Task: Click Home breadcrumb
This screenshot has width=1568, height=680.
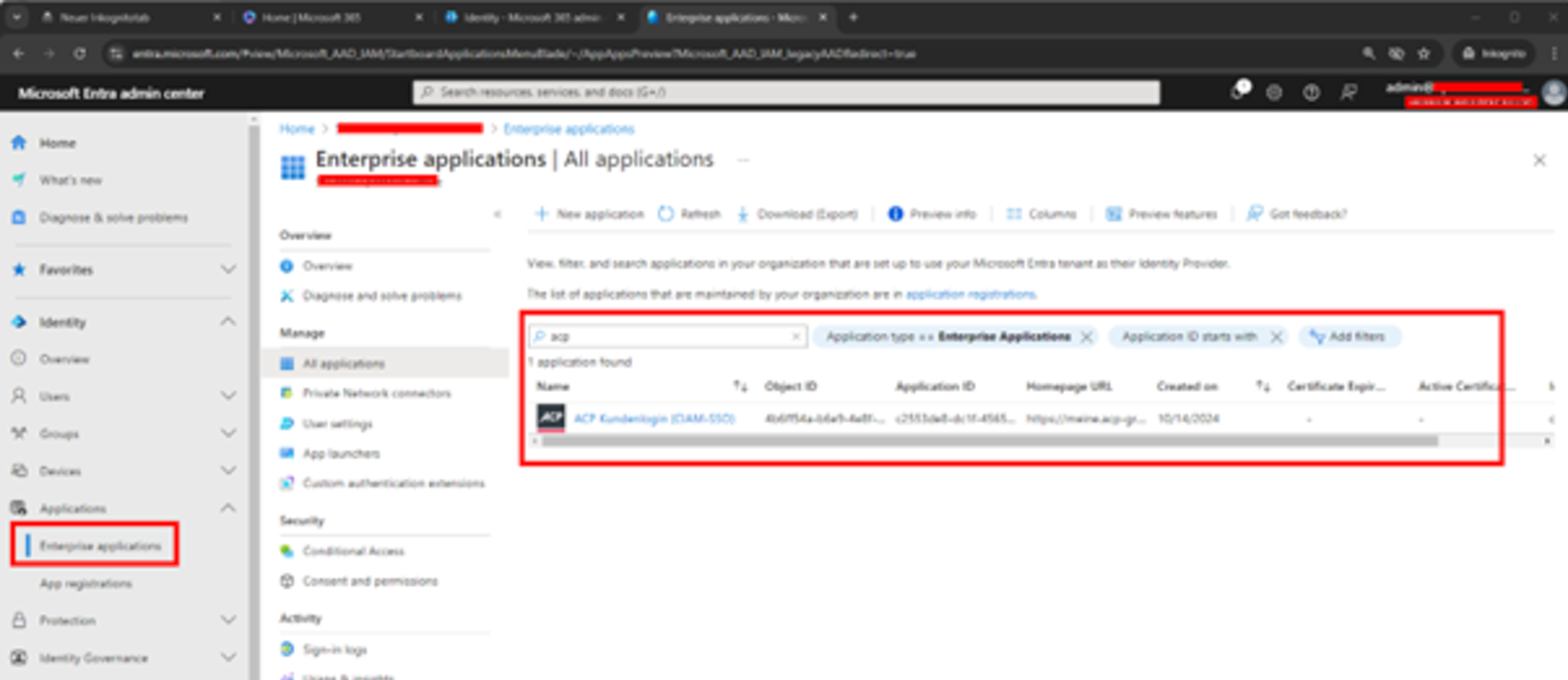Action: (297, 129)
